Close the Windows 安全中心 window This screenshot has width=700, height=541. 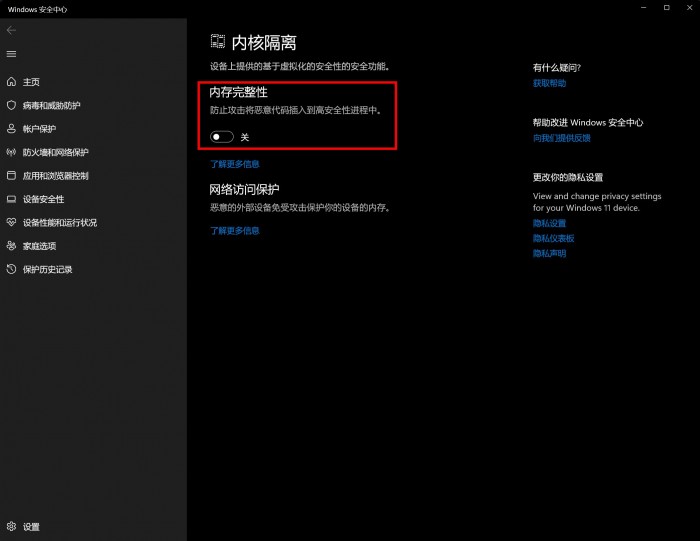(x=689, y=8)
